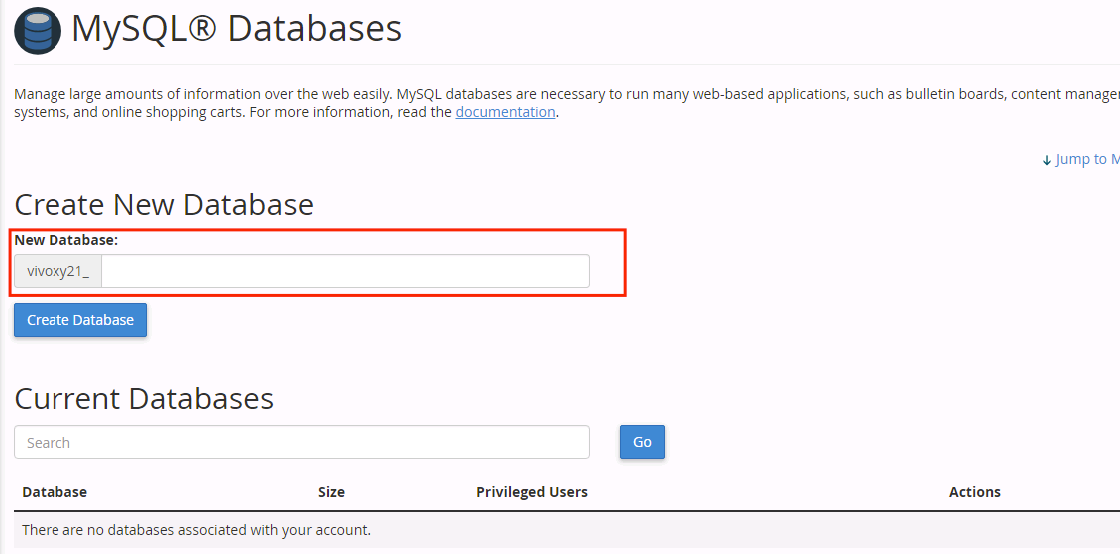
Task: Click the Create New Database heading
Action: 164,205
